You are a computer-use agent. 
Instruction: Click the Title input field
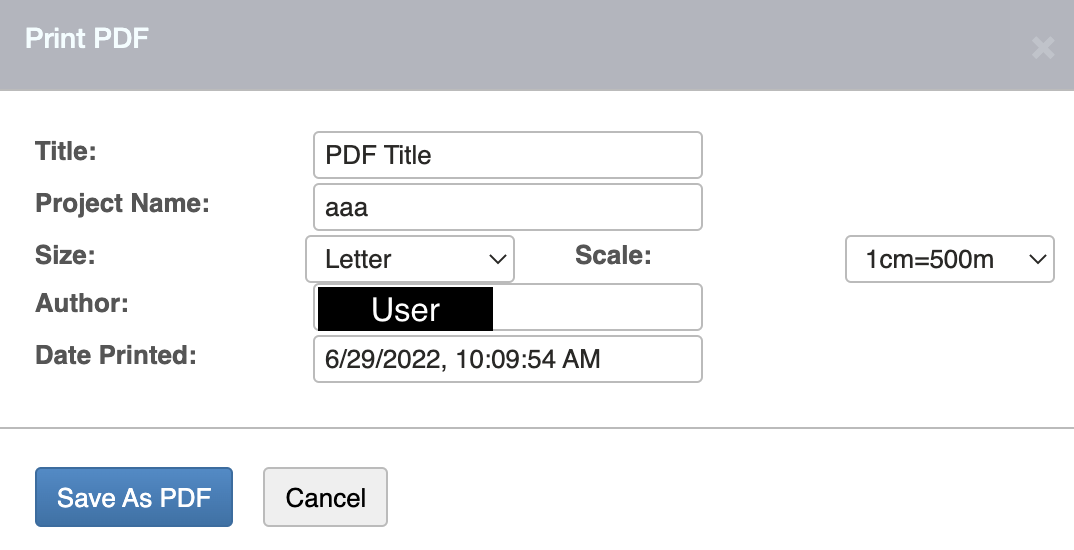507,155
